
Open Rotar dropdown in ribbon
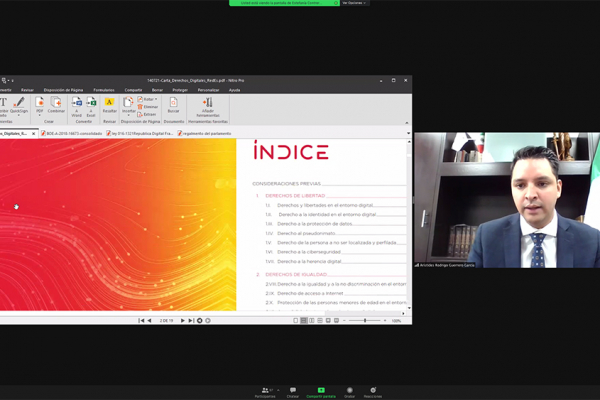click(147, 99)
